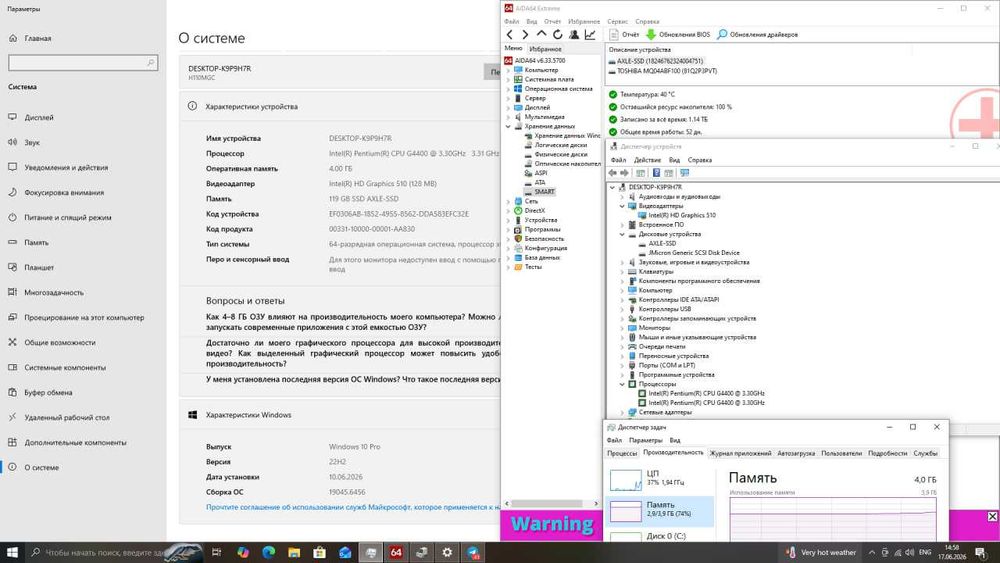The image size is (1000, 563).
Task: Open the AIDA64 graph chart icon
Action: 590,34
